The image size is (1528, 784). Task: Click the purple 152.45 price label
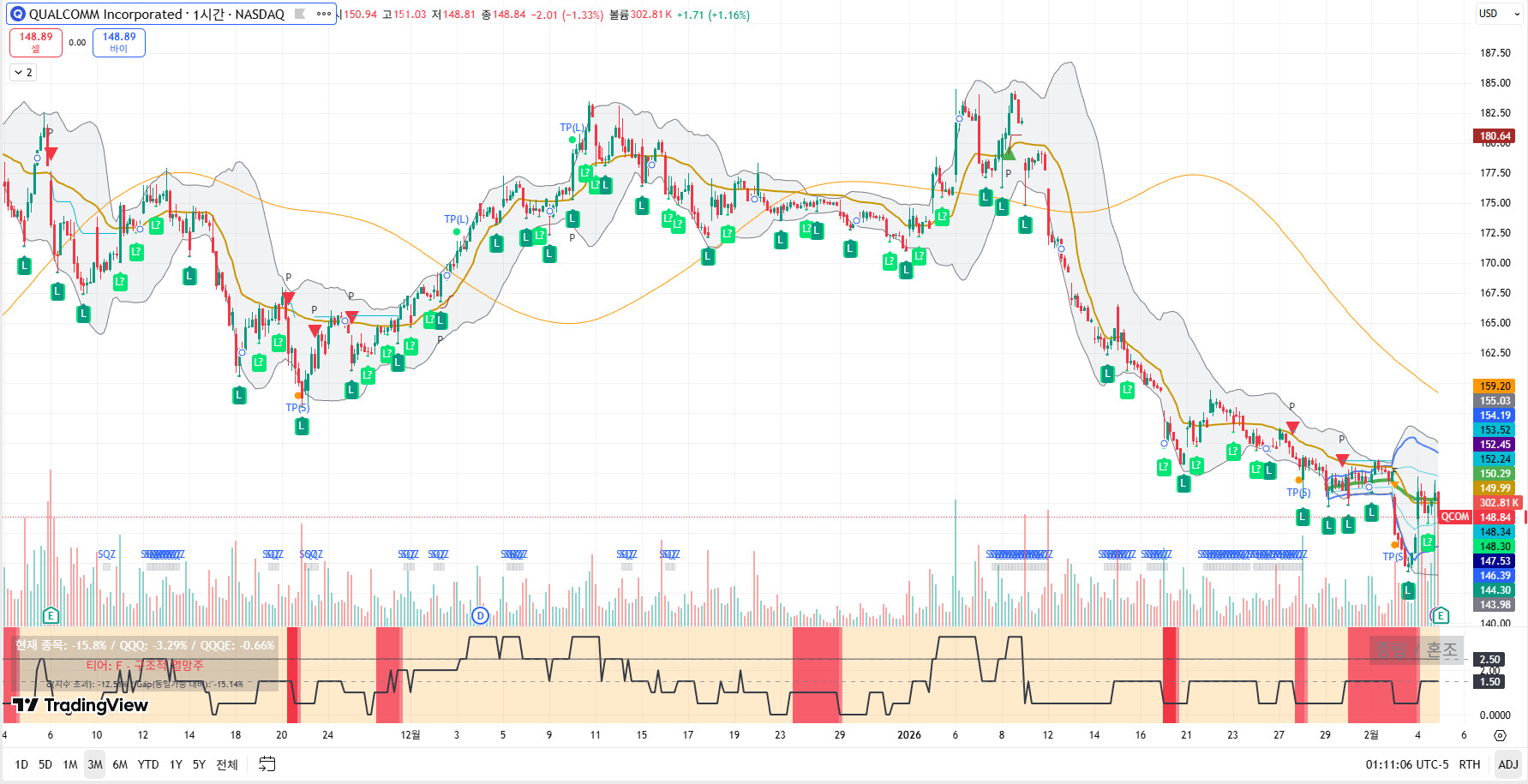pyautogui.click(x=1495, y=445)
